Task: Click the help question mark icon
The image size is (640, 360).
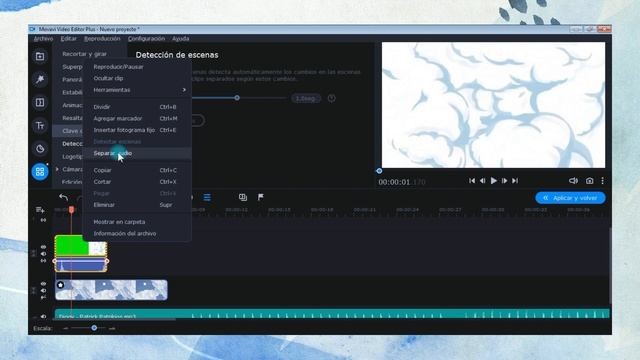Action: click(331, 98)
